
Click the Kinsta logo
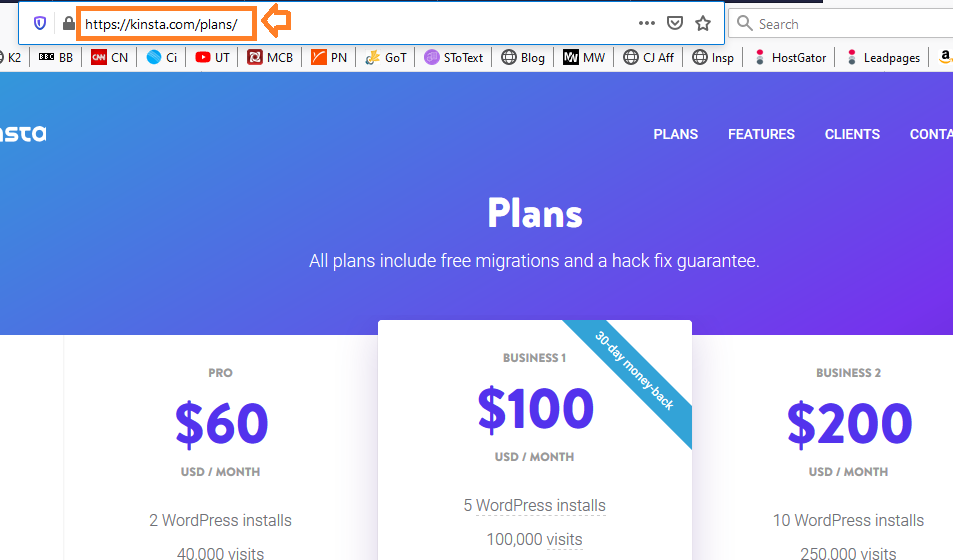pos(23,134)
